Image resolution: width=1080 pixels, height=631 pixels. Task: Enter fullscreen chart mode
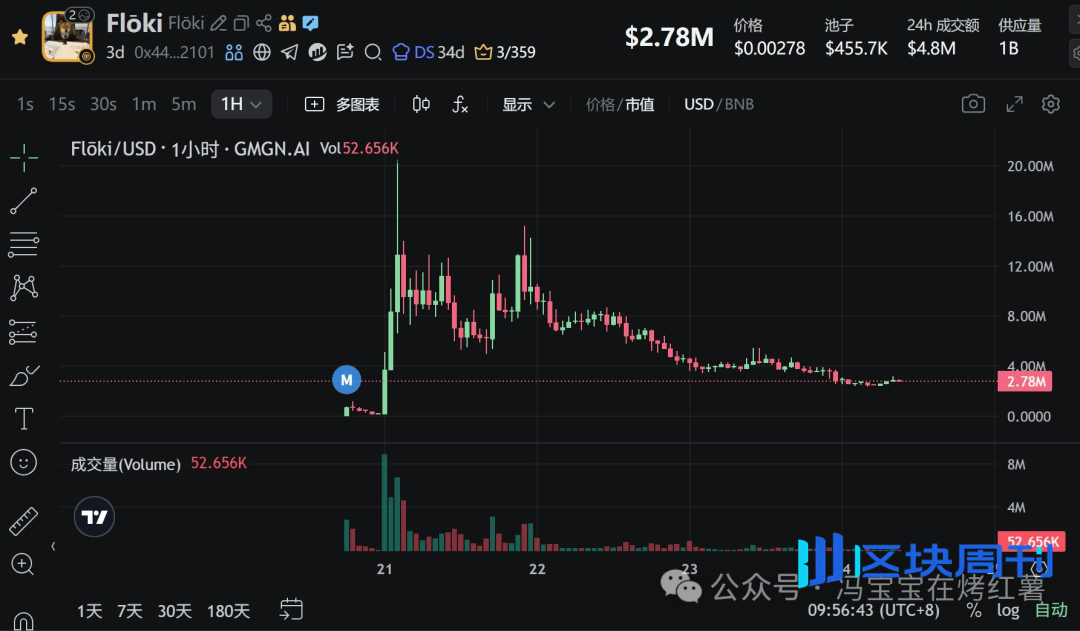(1014, 104)
